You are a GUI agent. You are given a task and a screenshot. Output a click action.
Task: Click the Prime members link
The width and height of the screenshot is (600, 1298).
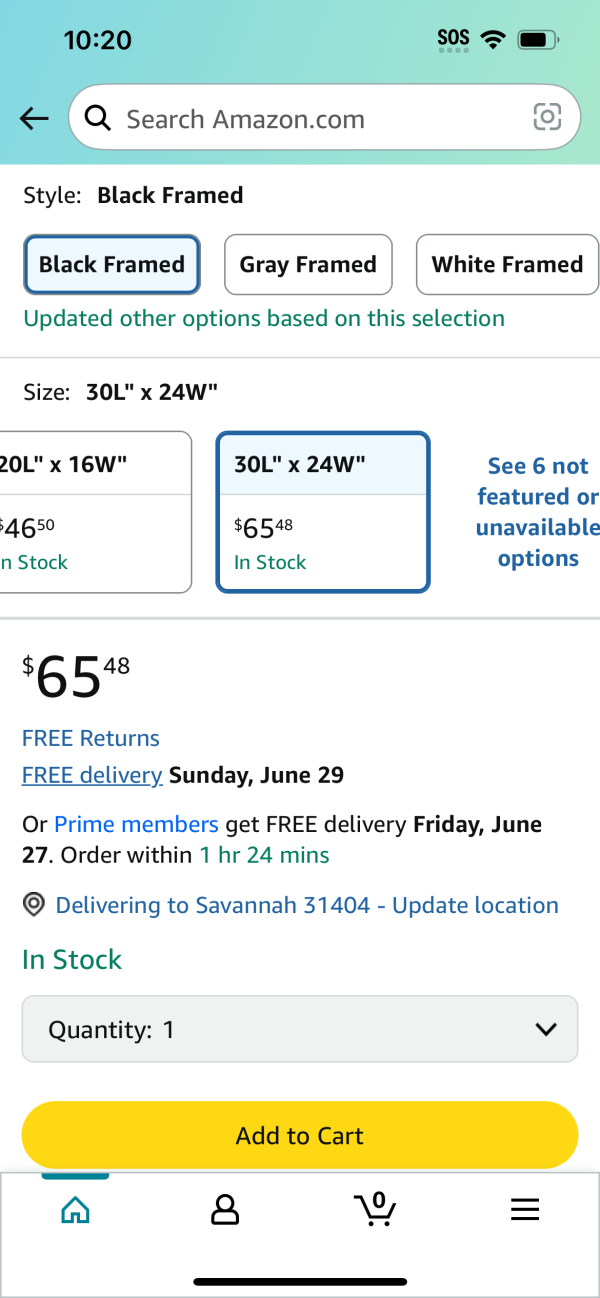tap(136, 825)
